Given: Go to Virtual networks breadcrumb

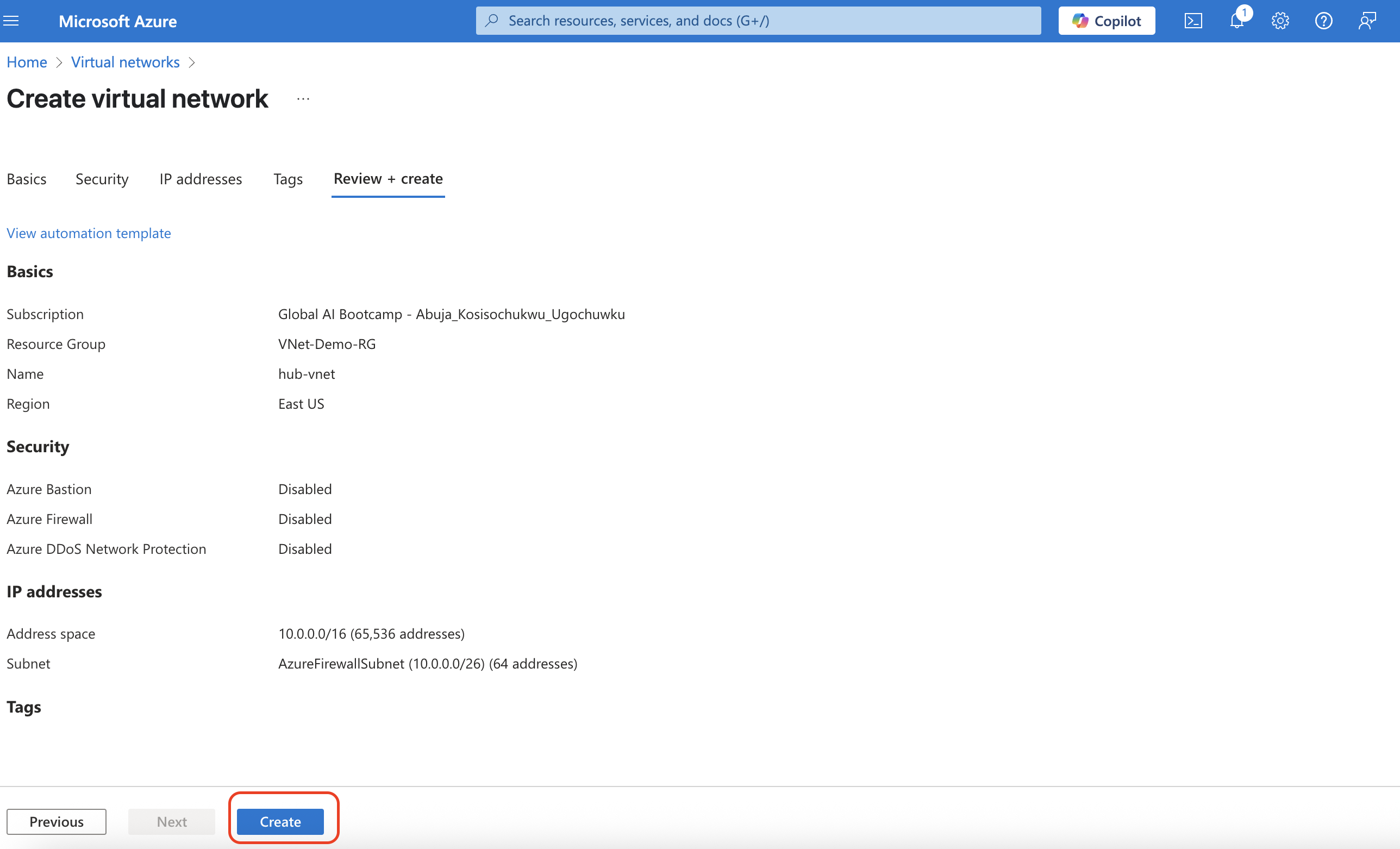Looking at the screenshot, I should 125,62.
